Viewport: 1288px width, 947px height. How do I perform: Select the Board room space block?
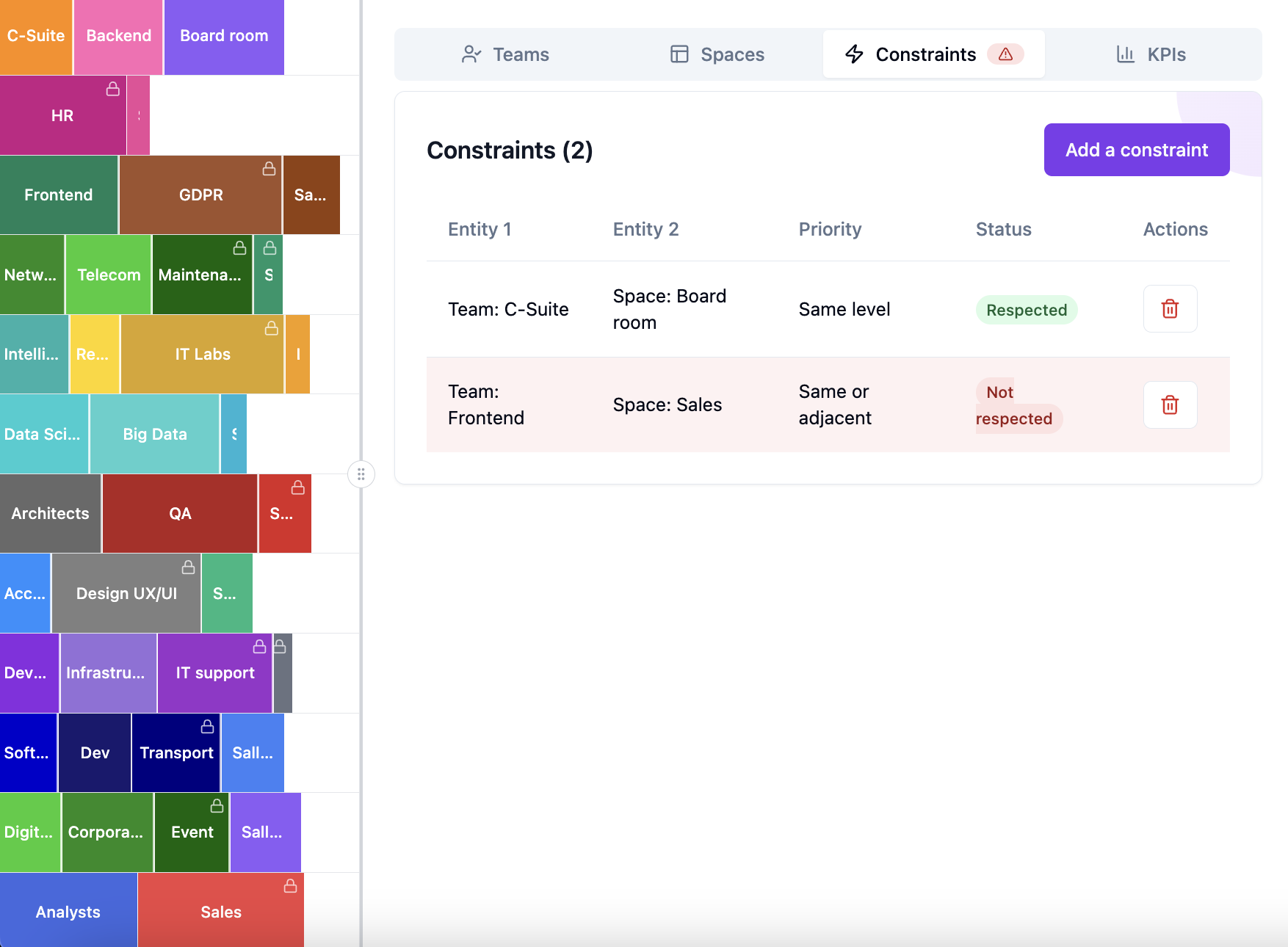(x=224, y=36)
